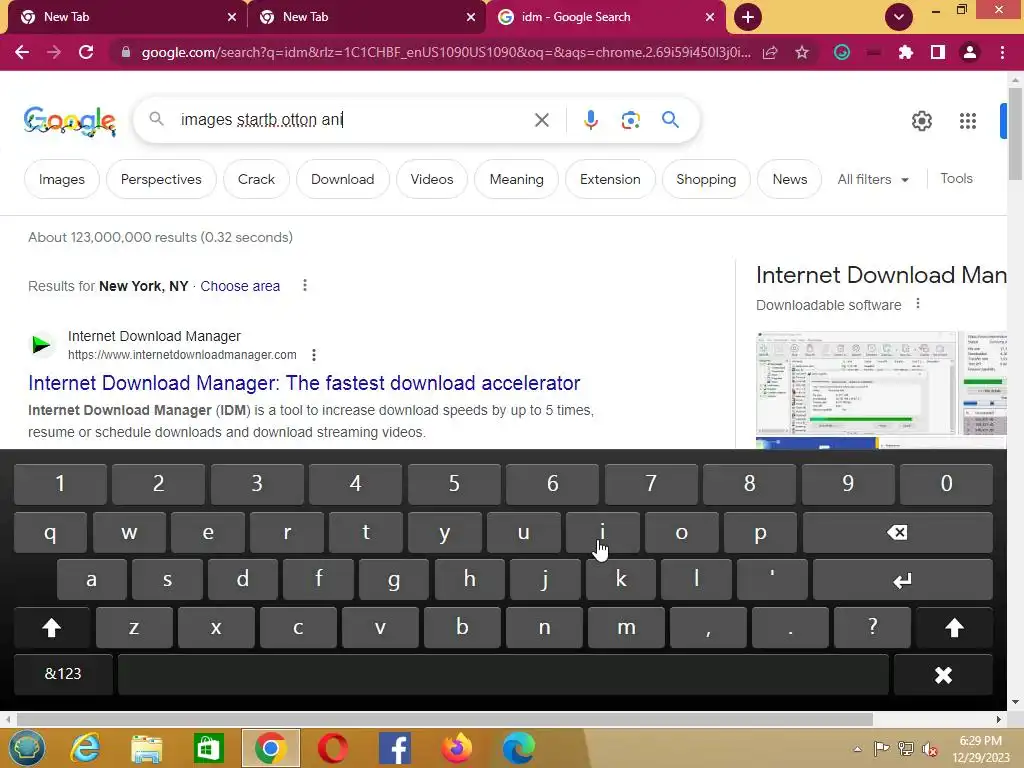Open the search Tools button
This screenshot has height=768, width=1024.
pyautogui.click(x=956, y=178)
